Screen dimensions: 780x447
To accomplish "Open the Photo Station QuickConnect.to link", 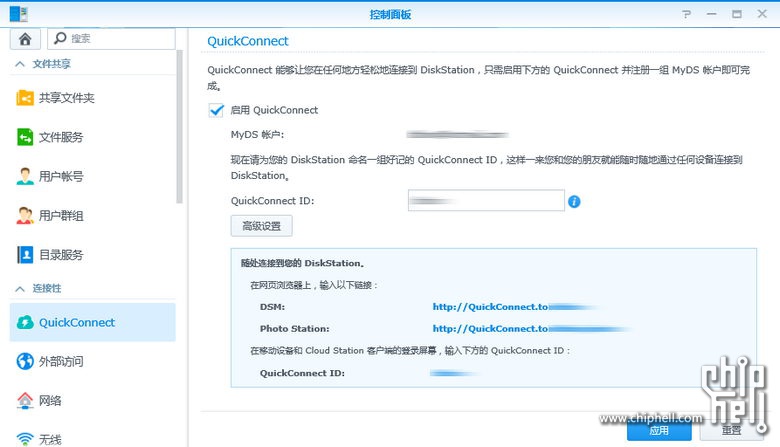I will pyautogui.click(x=531, y=329).
